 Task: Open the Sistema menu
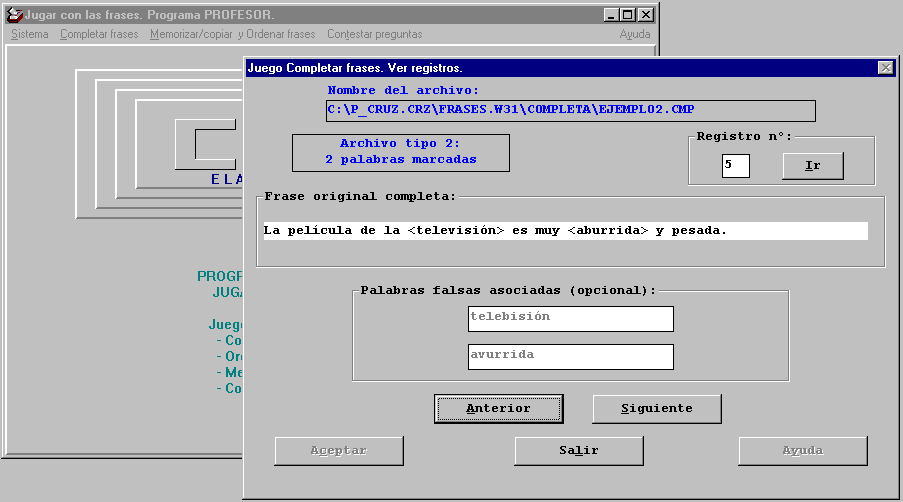click(x=29, y=34)
